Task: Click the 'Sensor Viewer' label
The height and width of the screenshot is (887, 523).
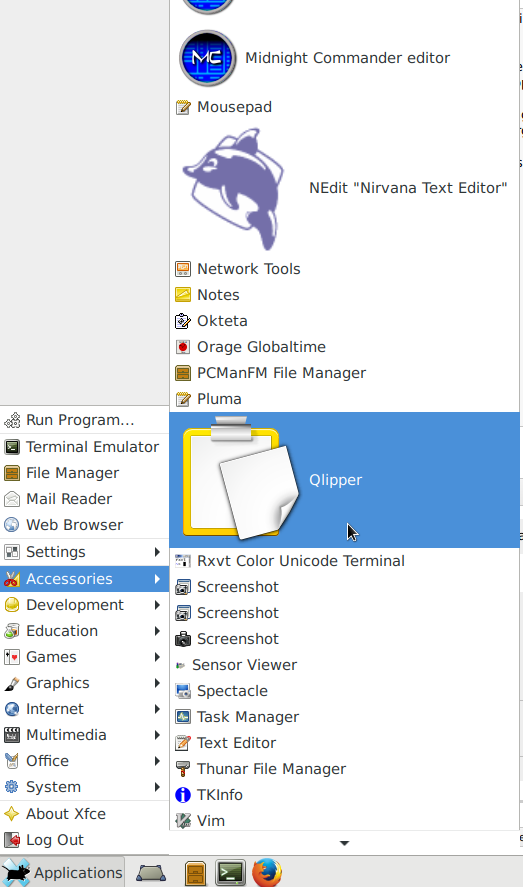Action: (244, 665)
